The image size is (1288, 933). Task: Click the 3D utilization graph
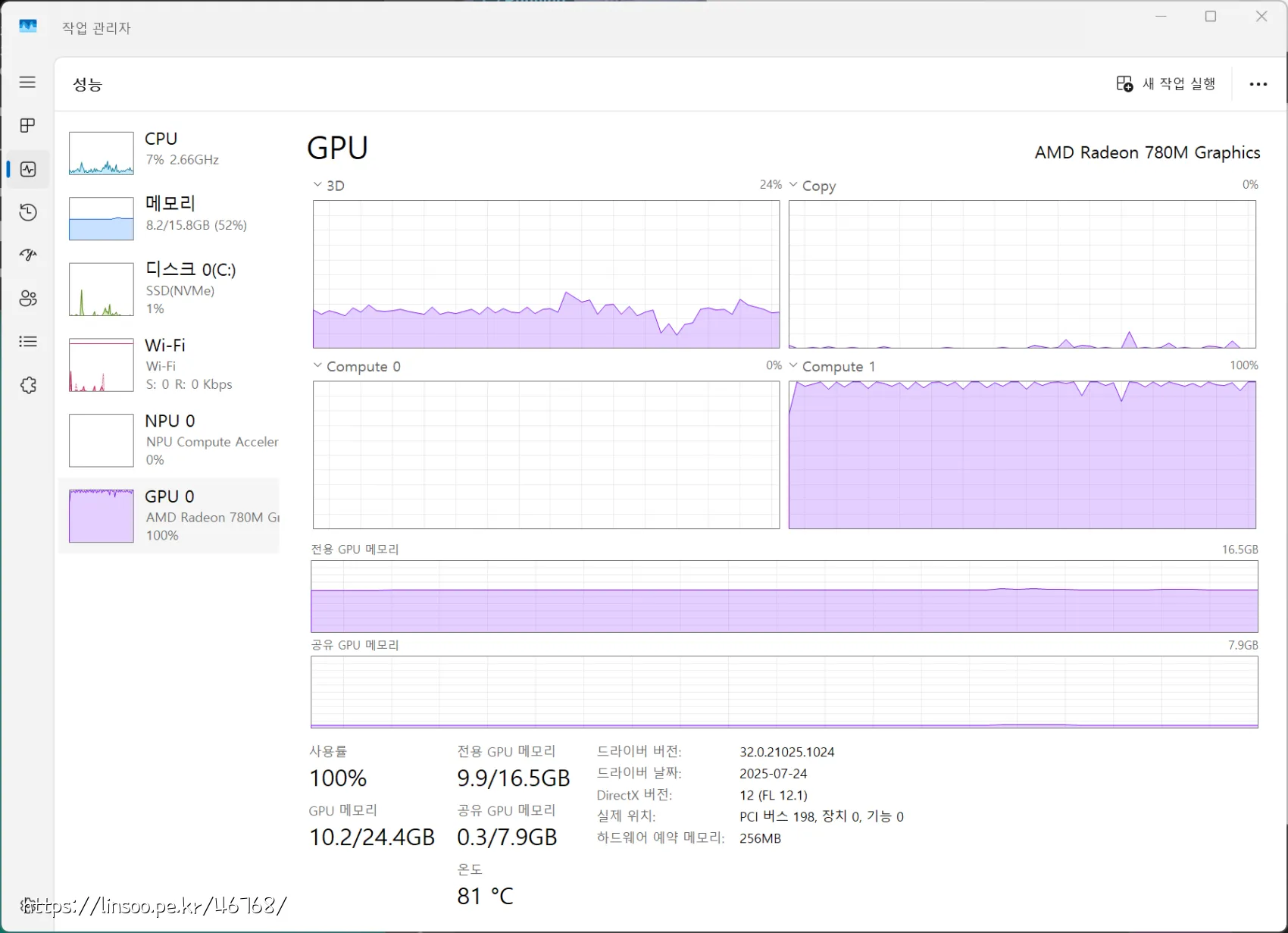(546, 274)
